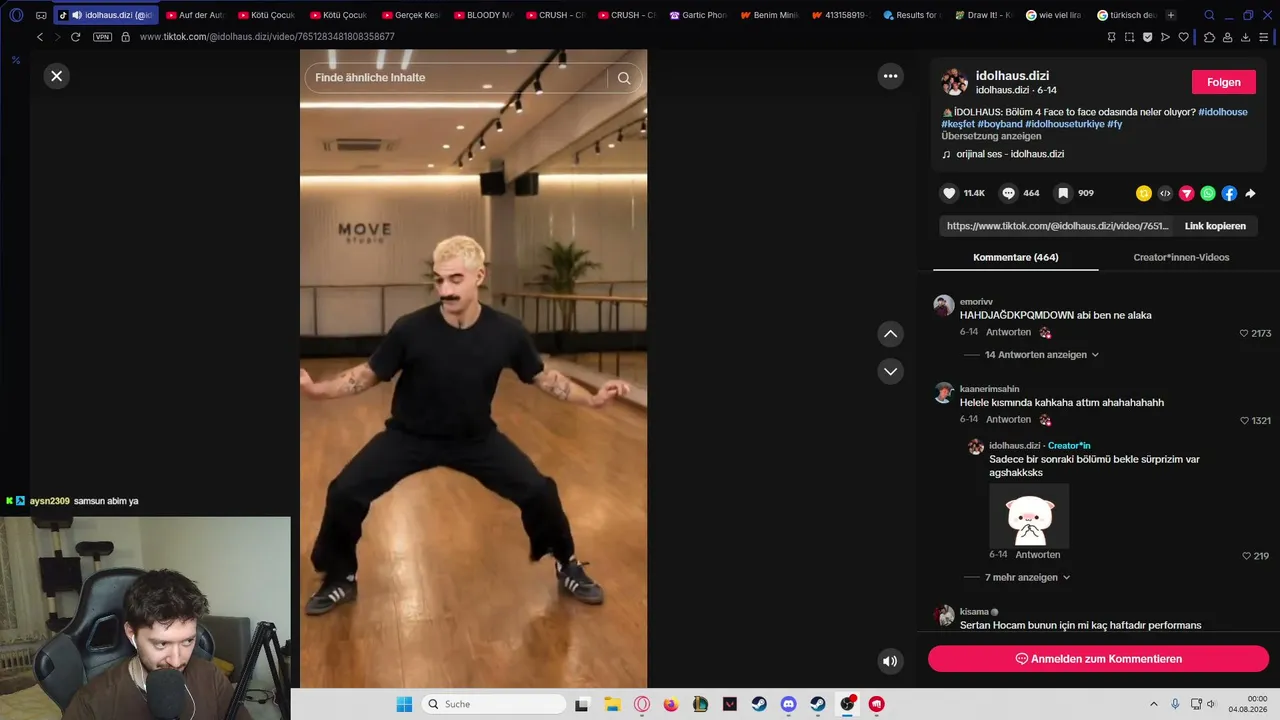The width and height of the screenshot is (1280, 720).
Task: Open the idolhaus.dizi profile avatar
Action: [955, 82]
